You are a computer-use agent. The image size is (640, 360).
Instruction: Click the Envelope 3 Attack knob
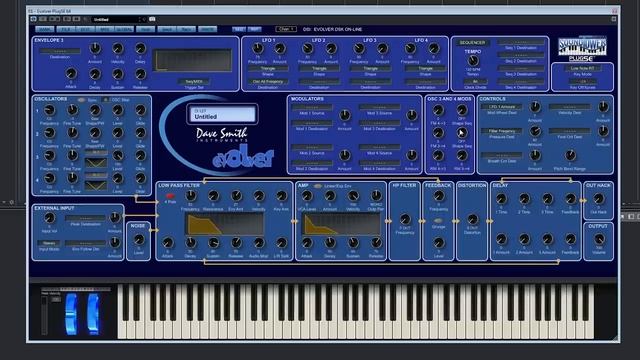71,73
